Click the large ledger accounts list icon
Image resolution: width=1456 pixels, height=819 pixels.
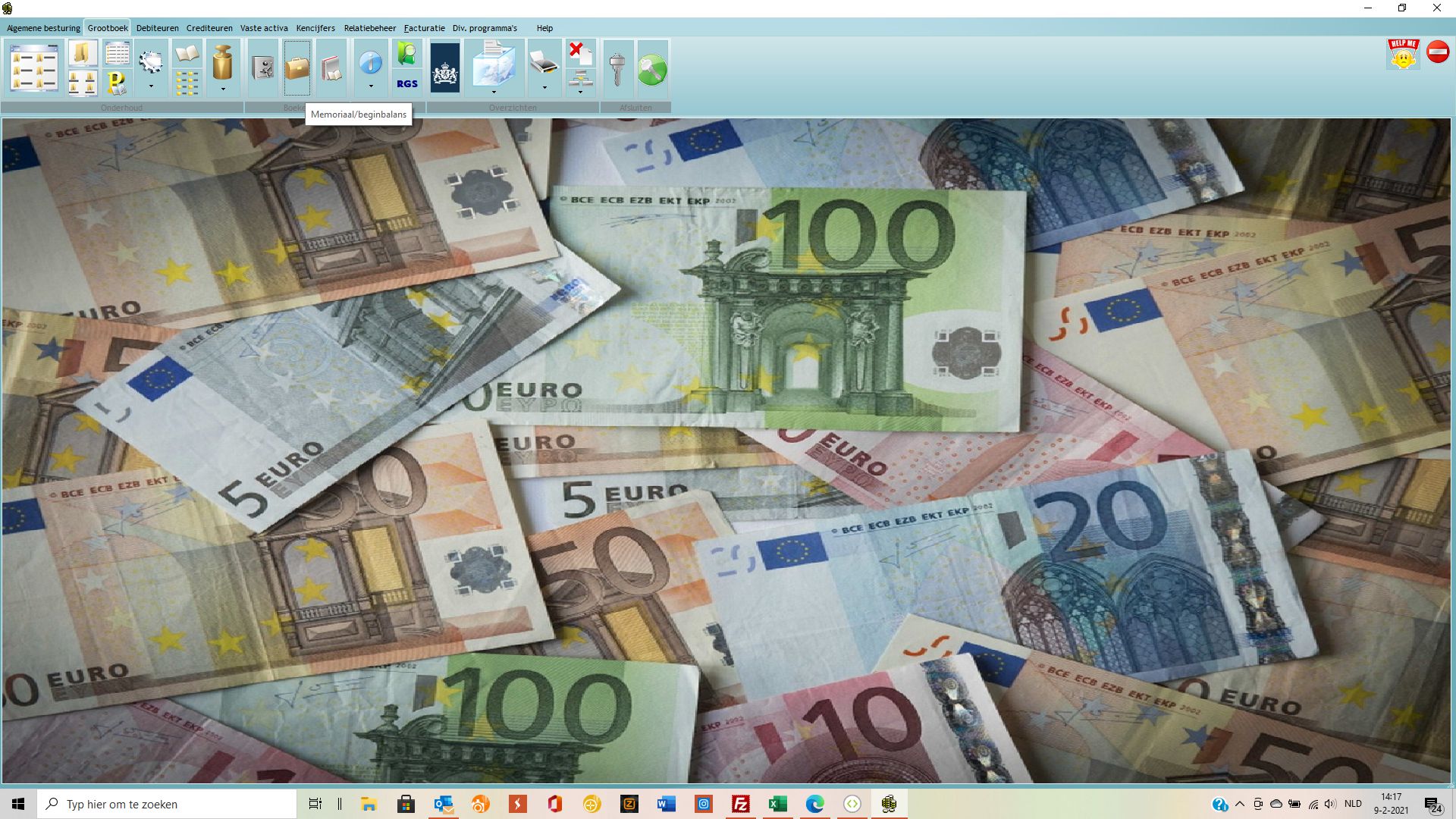point(34,68)
